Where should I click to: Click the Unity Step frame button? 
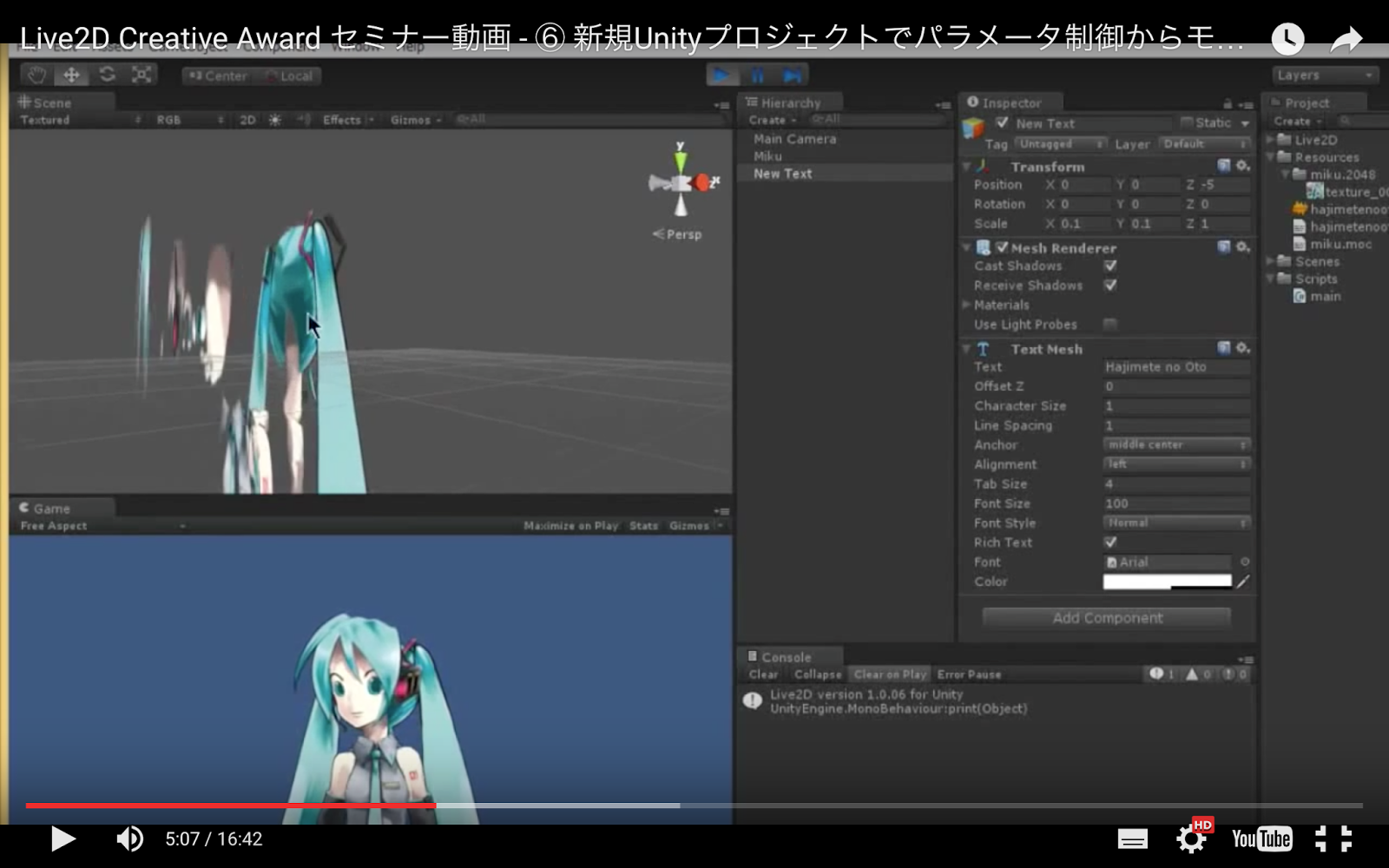[792, 76]
